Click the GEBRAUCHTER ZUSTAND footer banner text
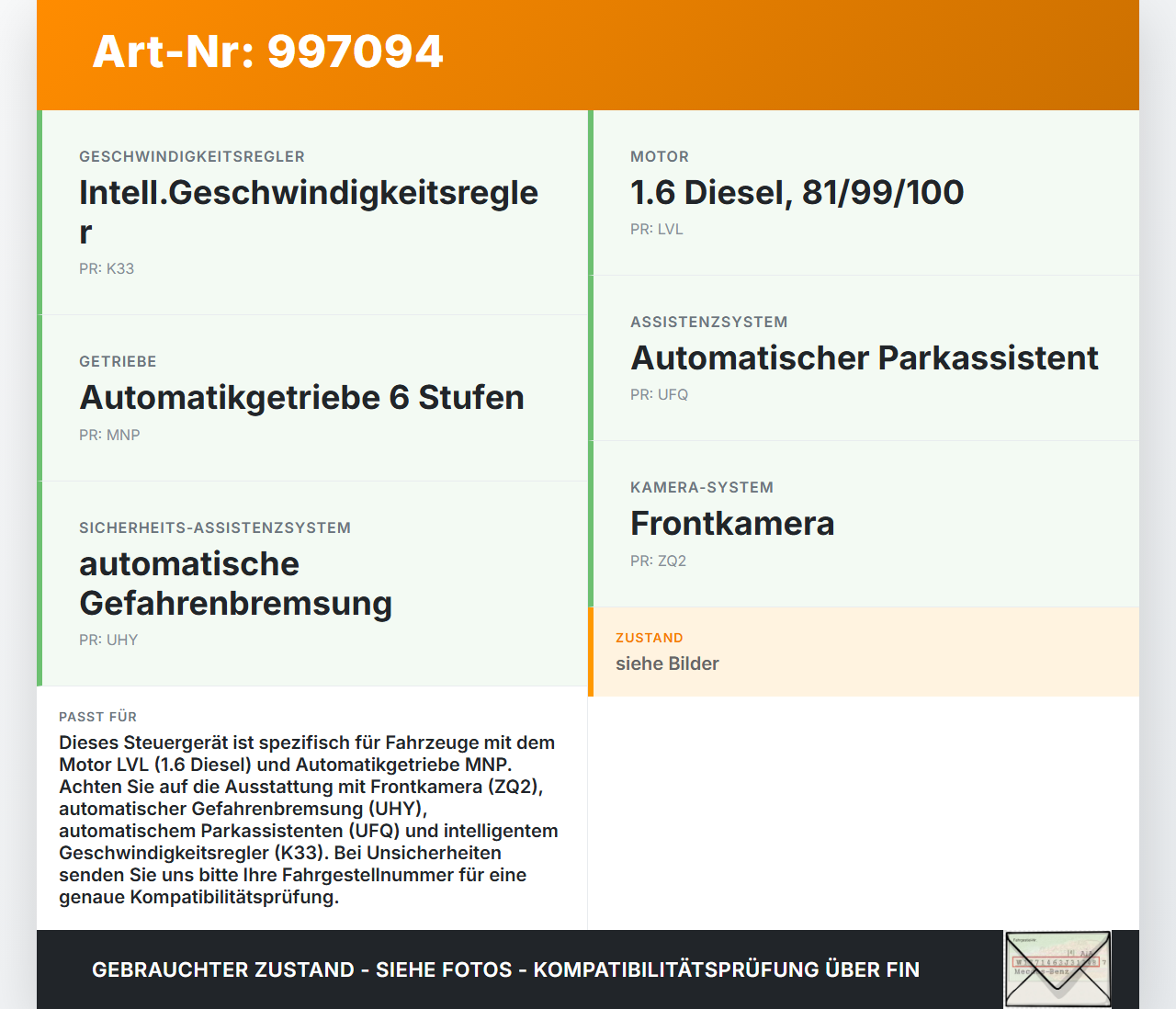Image resolution: width=1176 pixels, height=1009 pixels. click(505, 969)
